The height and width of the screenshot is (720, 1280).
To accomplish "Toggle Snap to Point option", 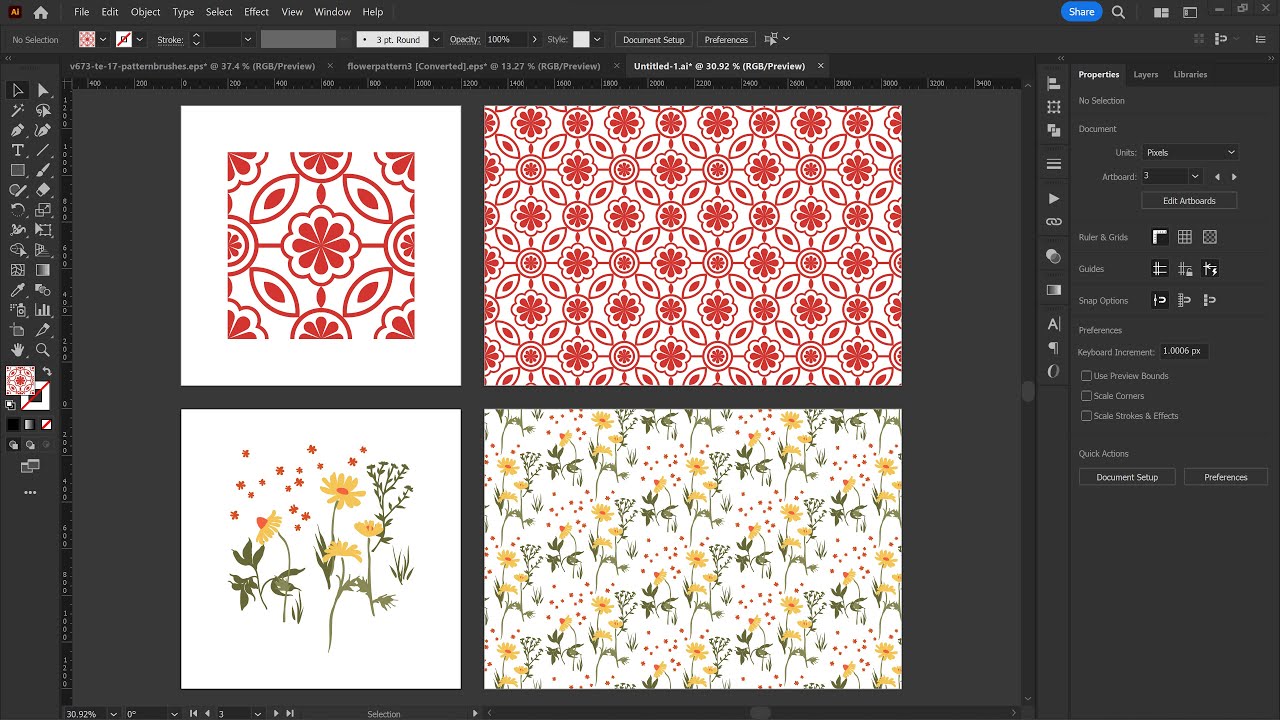I will tap(1160, 300).
